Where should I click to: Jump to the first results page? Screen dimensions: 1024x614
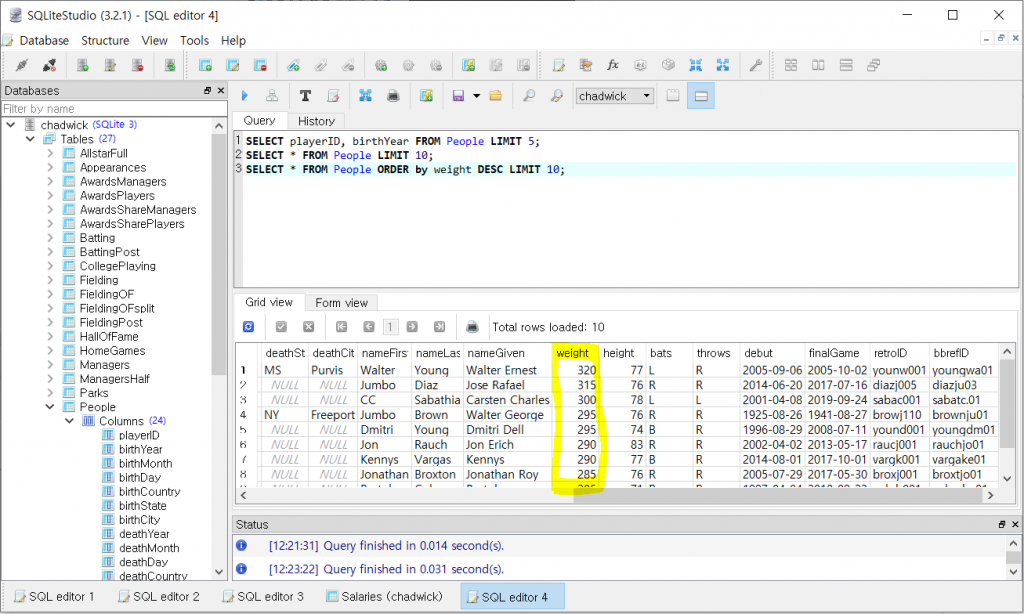341,327
